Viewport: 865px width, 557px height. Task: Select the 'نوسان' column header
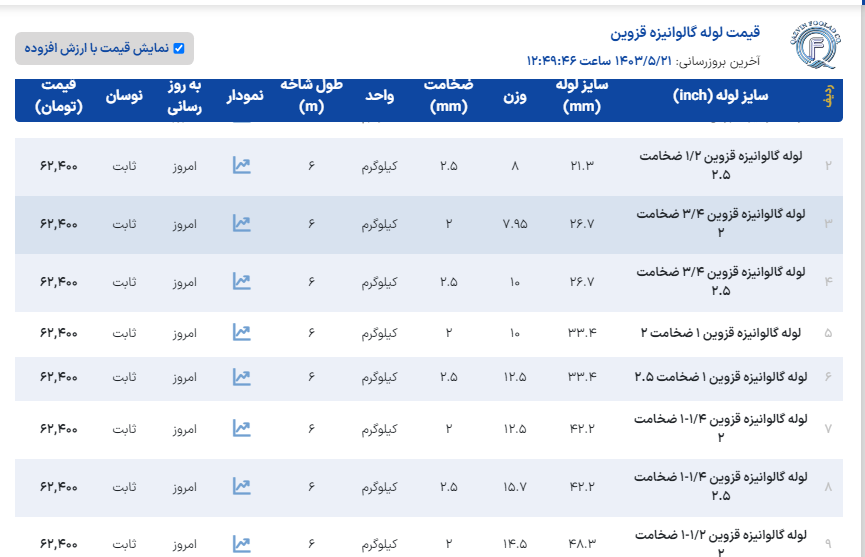point(125,97)
